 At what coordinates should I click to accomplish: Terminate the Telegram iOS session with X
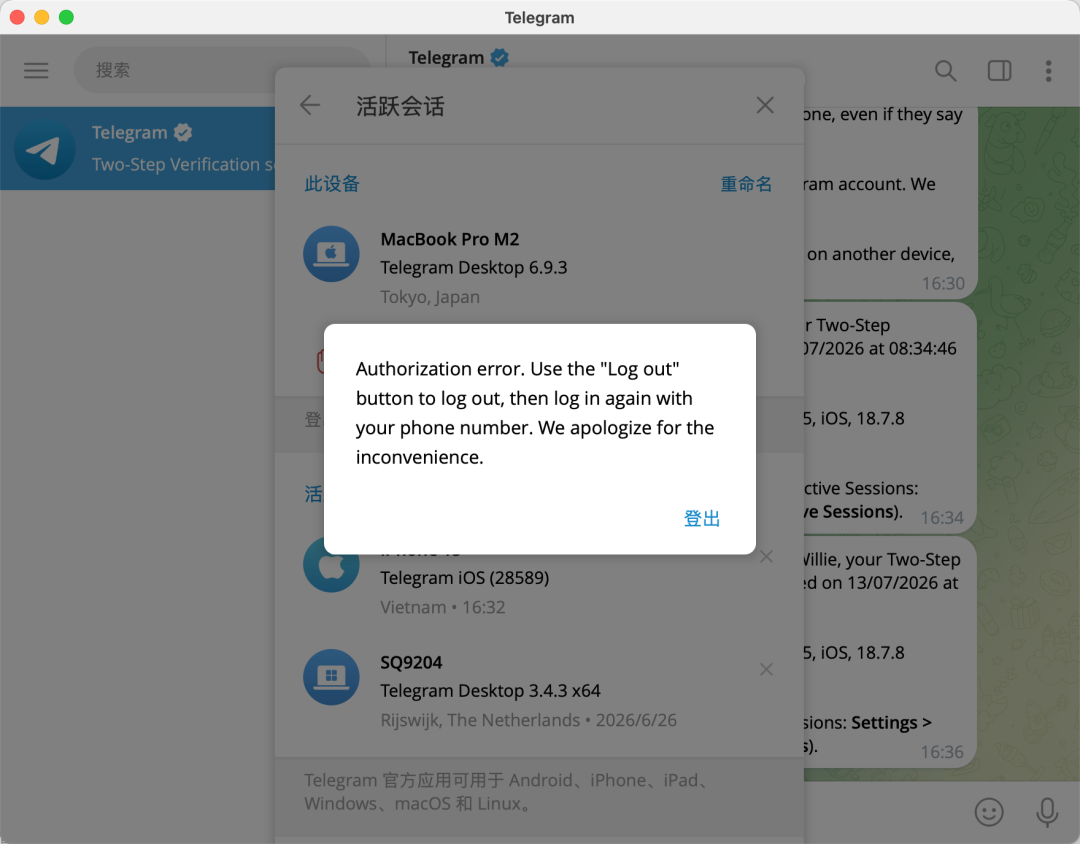tap(766, 556)
